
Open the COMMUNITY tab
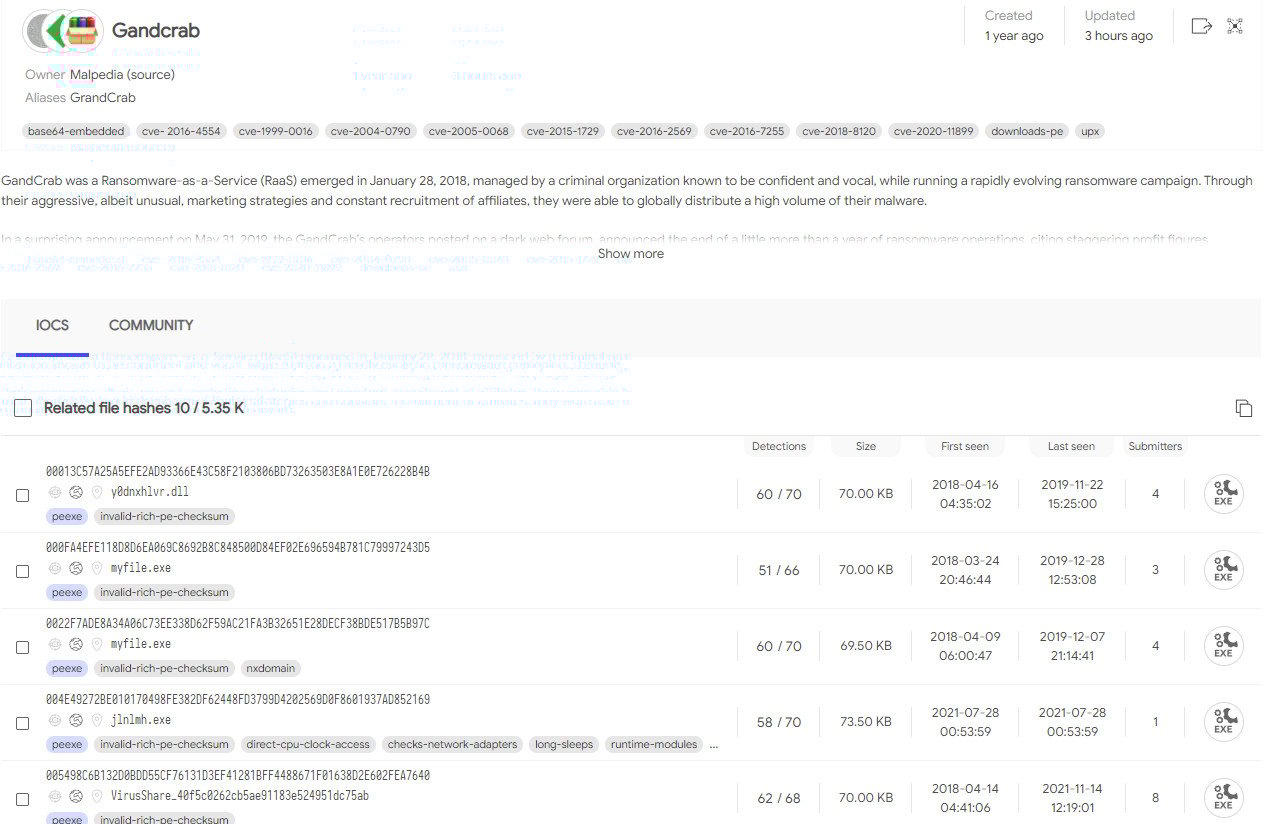tap(151, 325)
